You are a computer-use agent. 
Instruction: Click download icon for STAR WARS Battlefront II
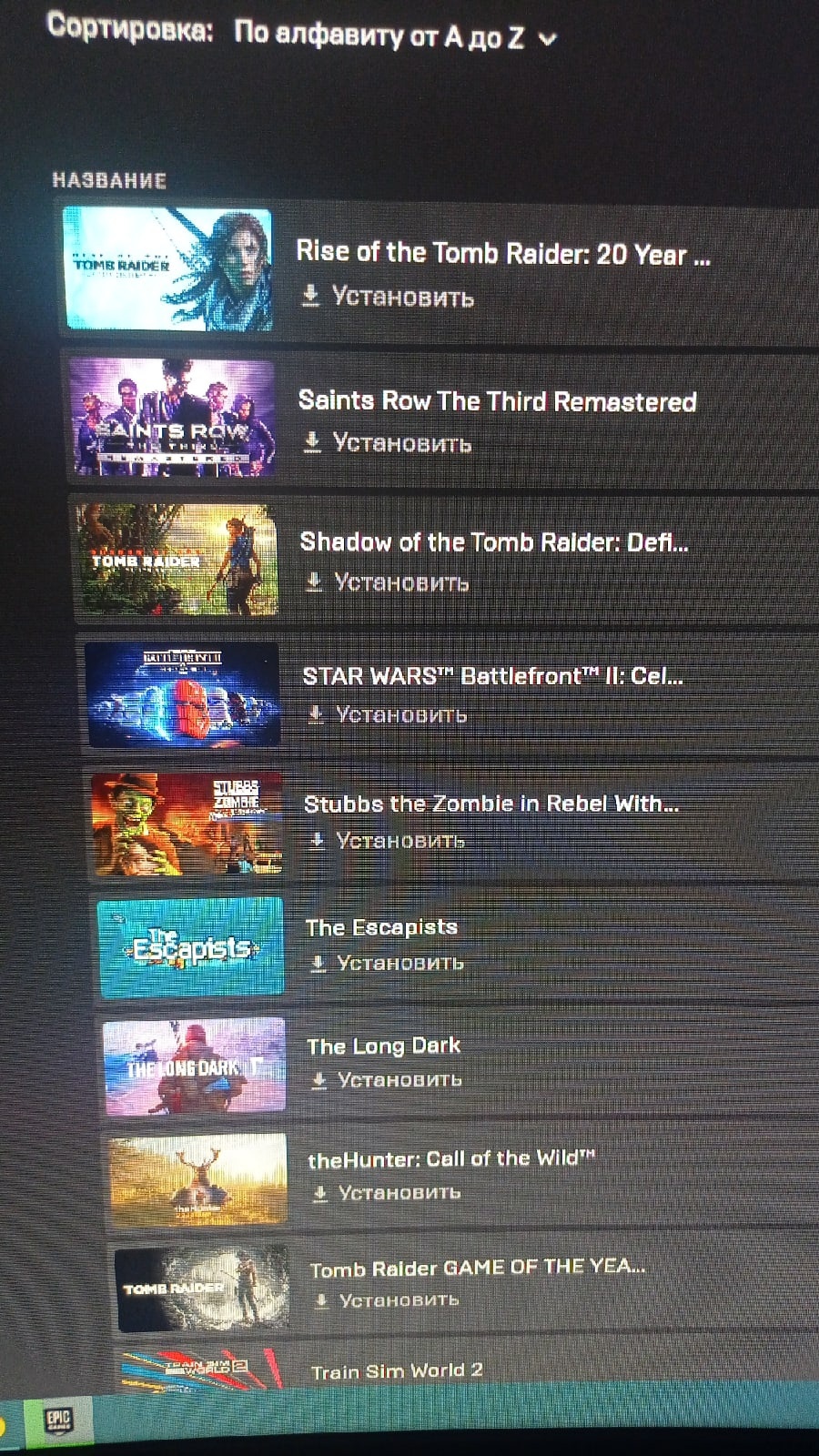coord(316,714)
